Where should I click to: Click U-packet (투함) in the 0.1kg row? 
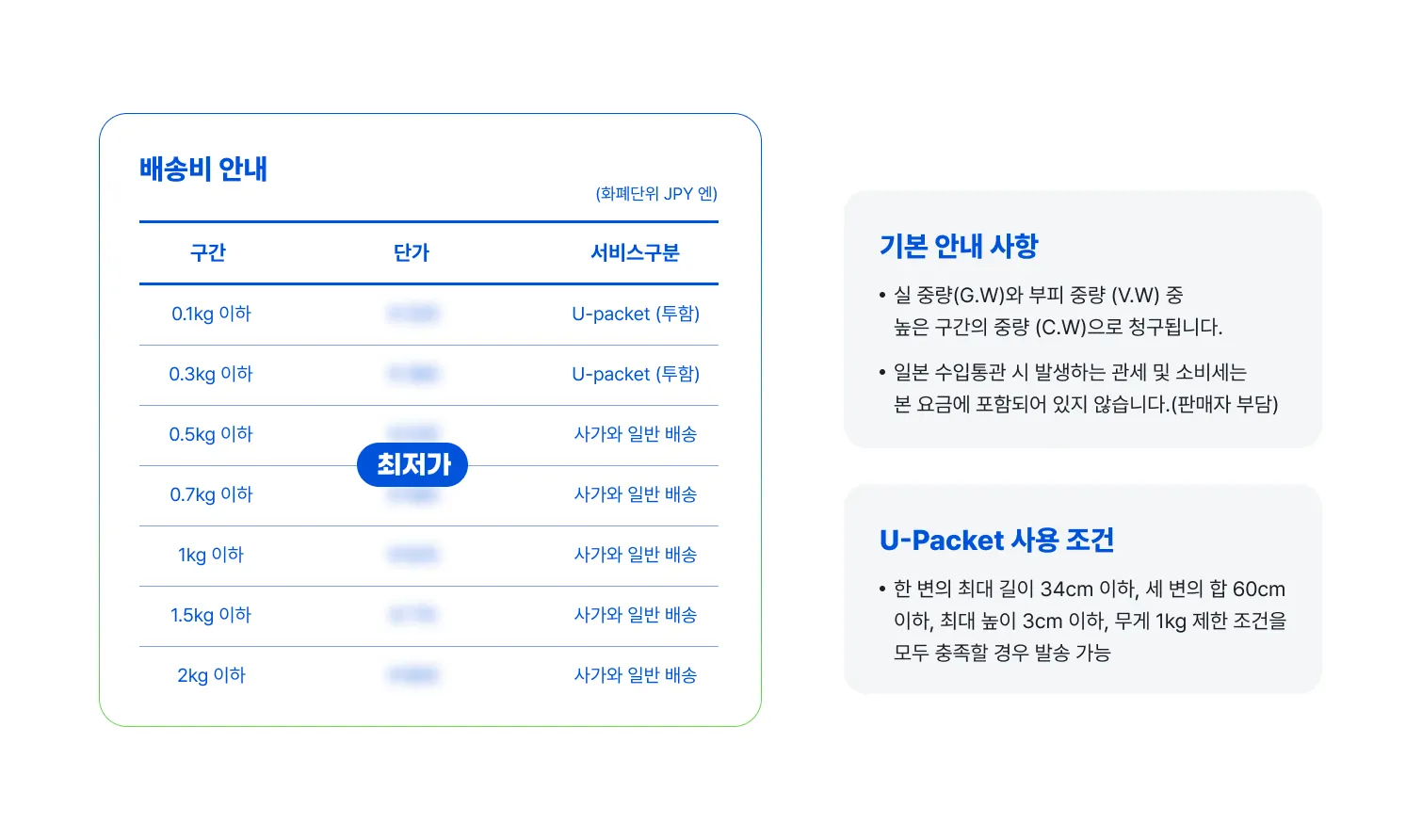coord(636,314)
